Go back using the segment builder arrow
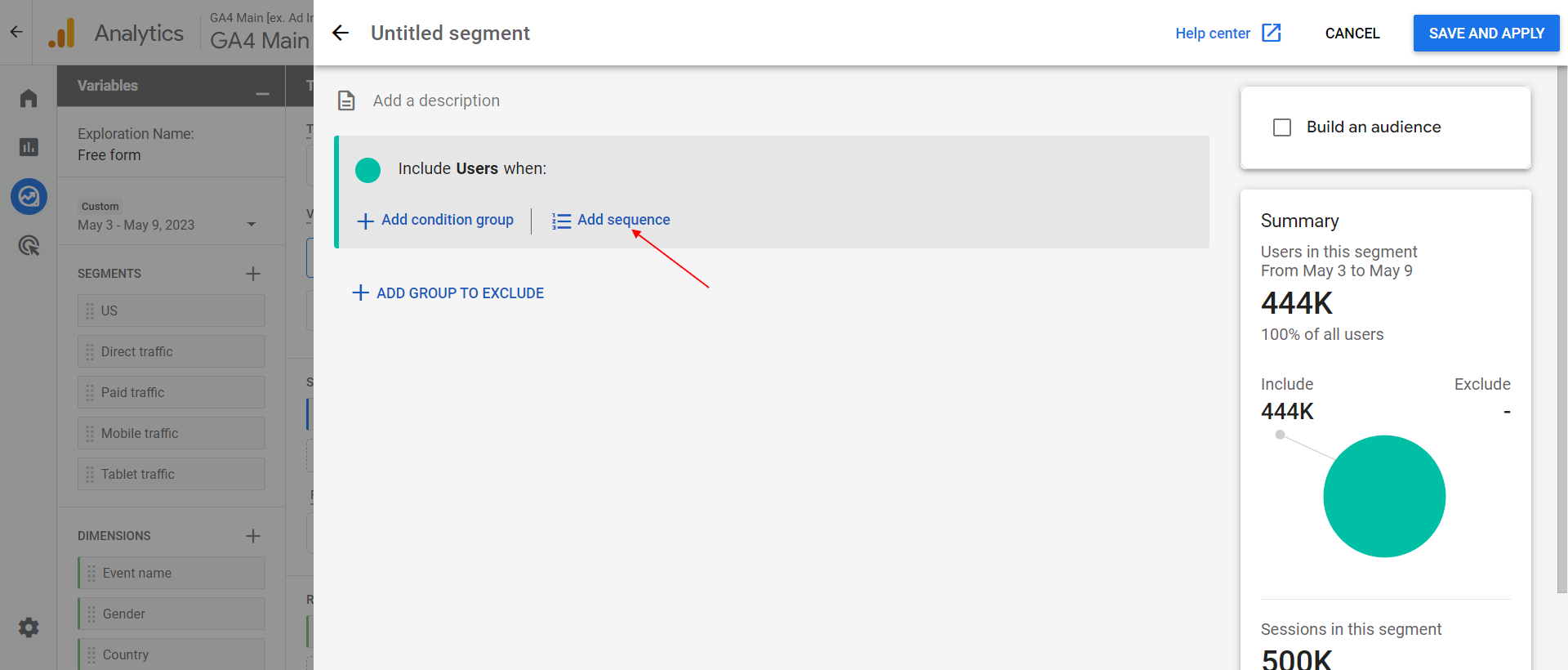 [341, 33]
